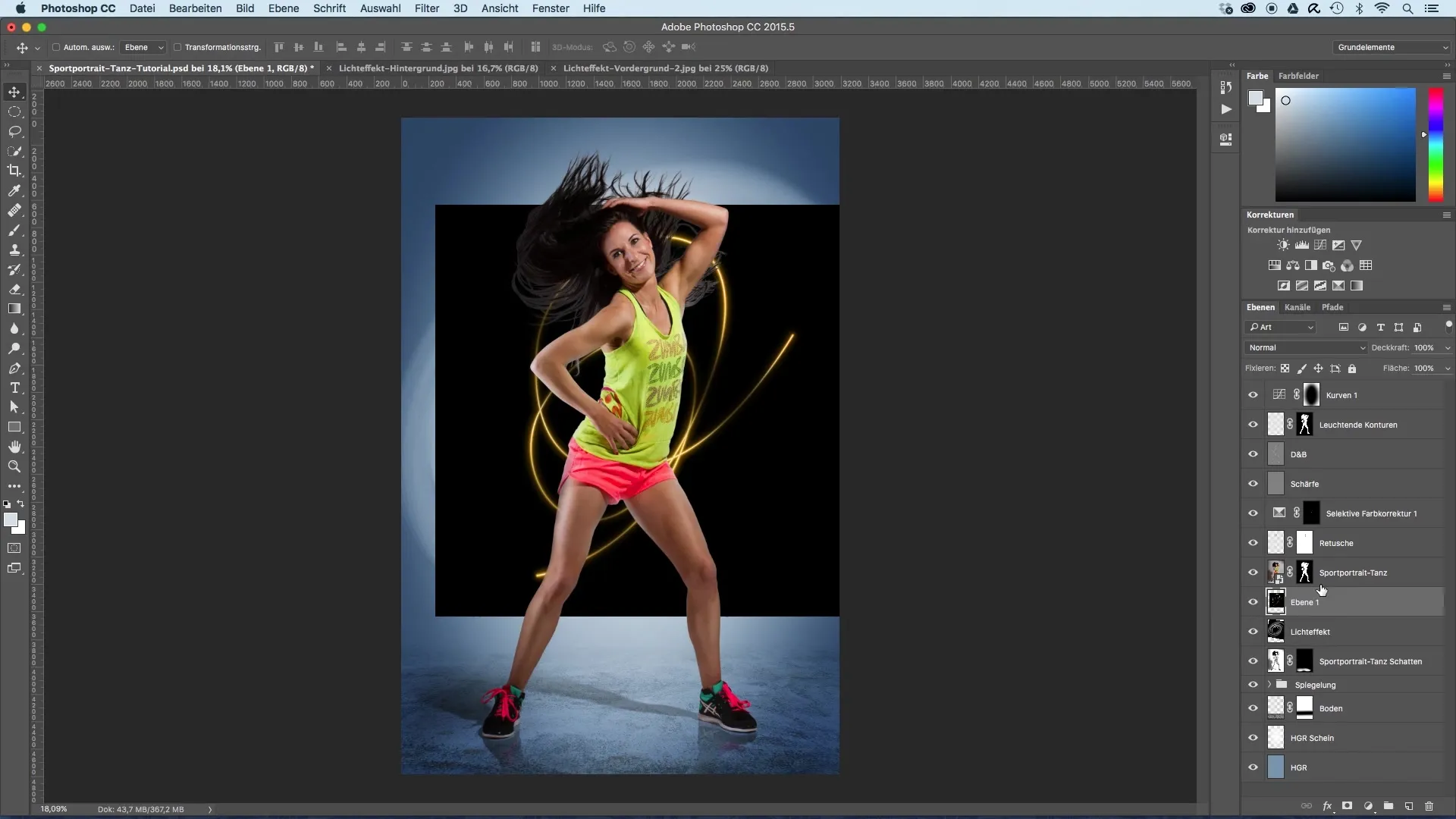Select the Type tool

click(x=14, y=388)
